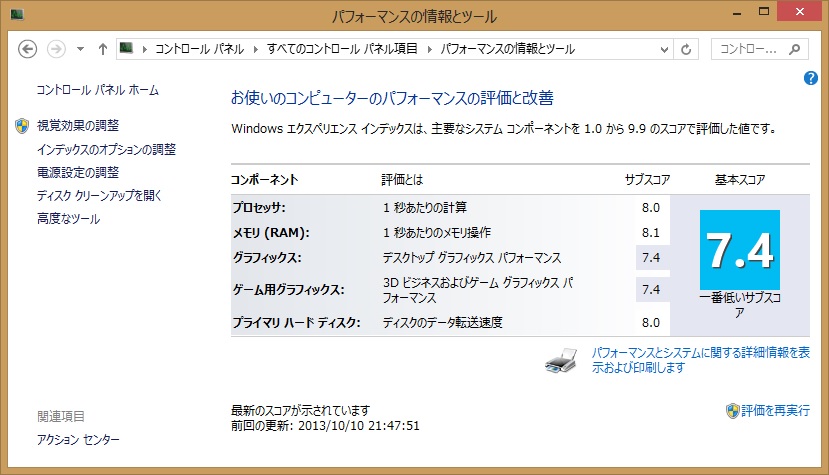
Task: Expand the chevron after コントロール パネル
Action: (256, 49)
